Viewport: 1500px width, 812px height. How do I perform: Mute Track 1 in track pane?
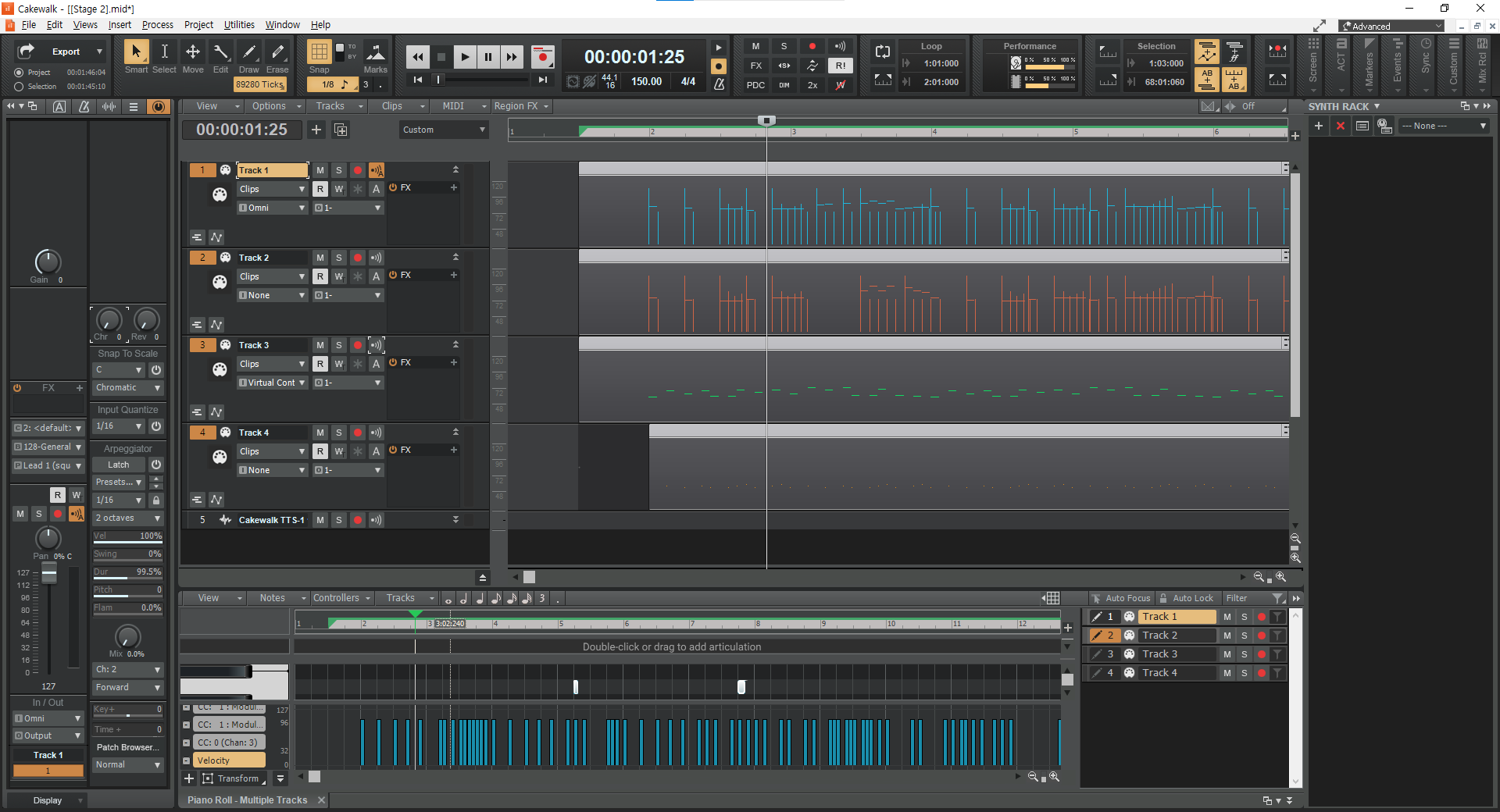point(320,170)
